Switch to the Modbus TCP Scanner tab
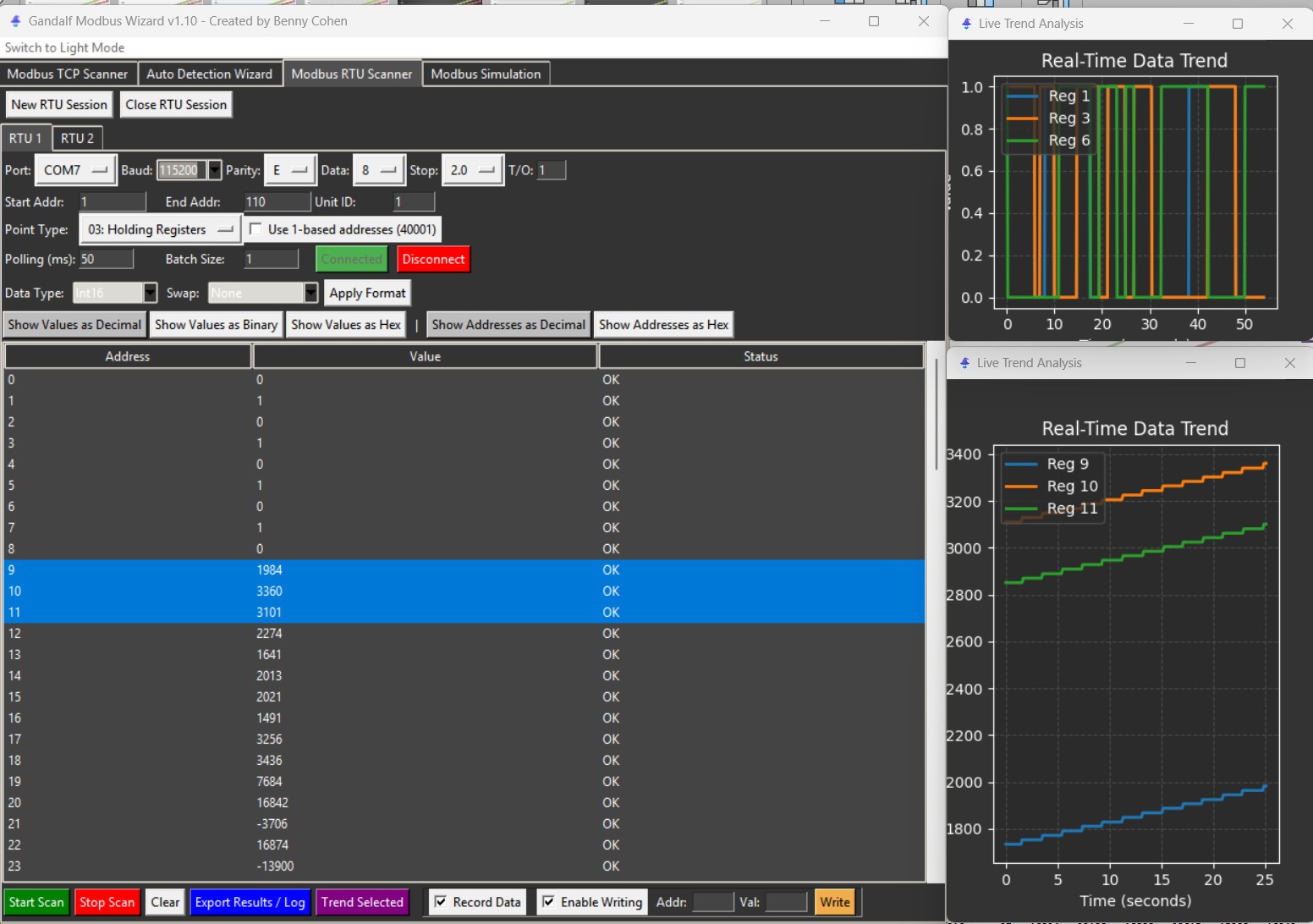 pyautogui.click(x=68, y=74)
